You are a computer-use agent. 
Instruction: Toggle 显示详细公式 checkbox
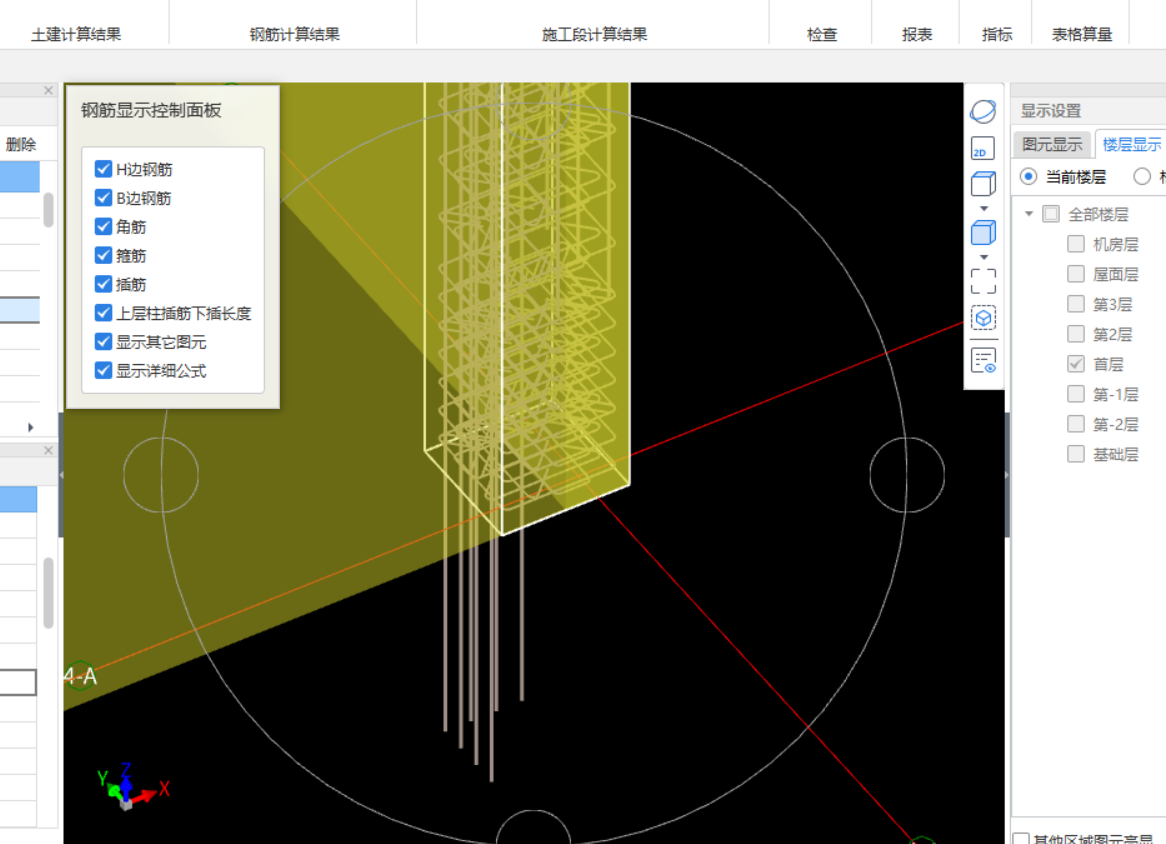[103, 370]
